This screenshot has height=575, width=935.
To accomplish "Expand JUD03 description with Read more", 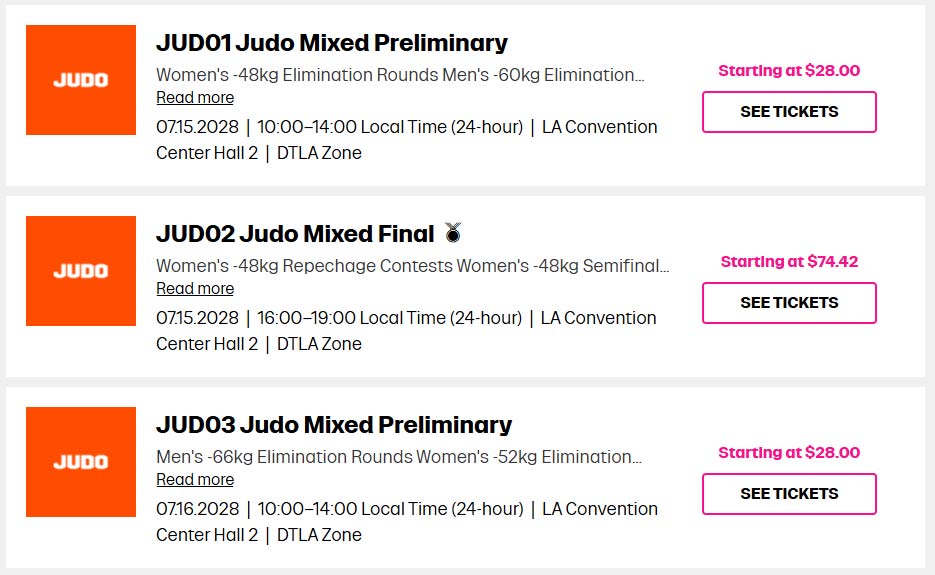I will [x=195, y=480].
